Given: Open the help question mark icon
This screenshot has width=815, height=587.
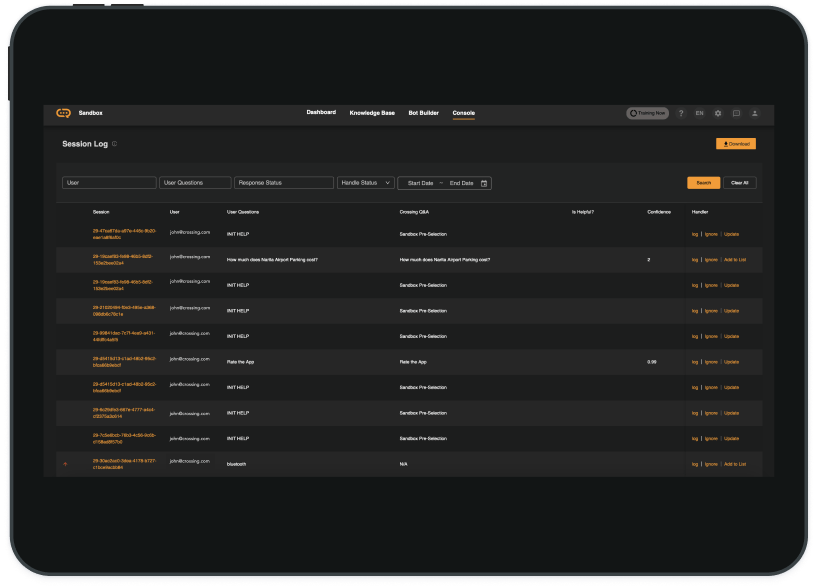Looking at the screenshot, I should (x=681, y=113).
